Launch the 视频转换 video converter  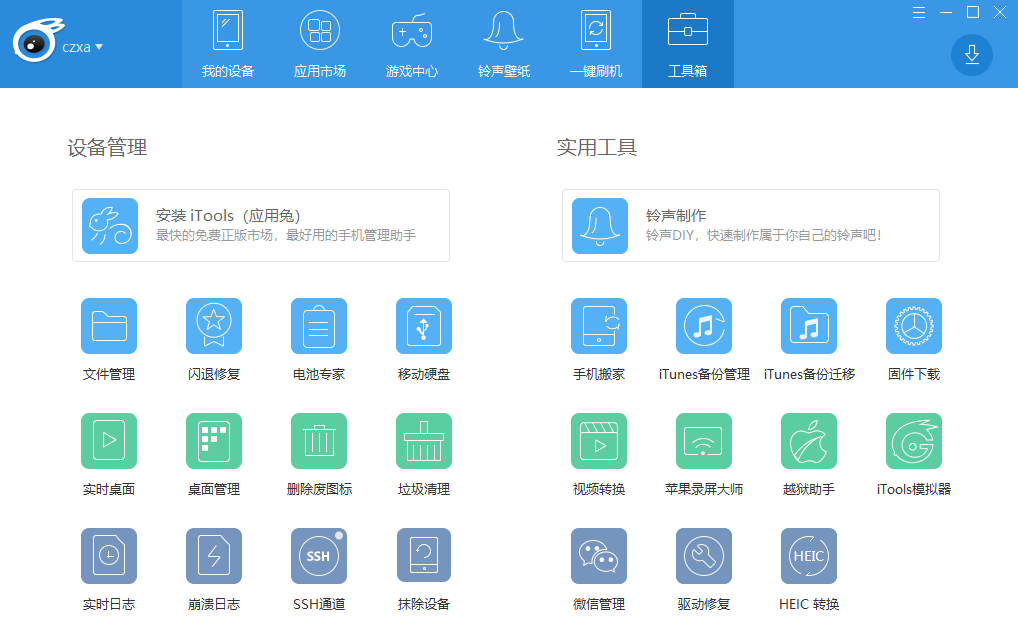pyautogui.click(x=599, y=441)
